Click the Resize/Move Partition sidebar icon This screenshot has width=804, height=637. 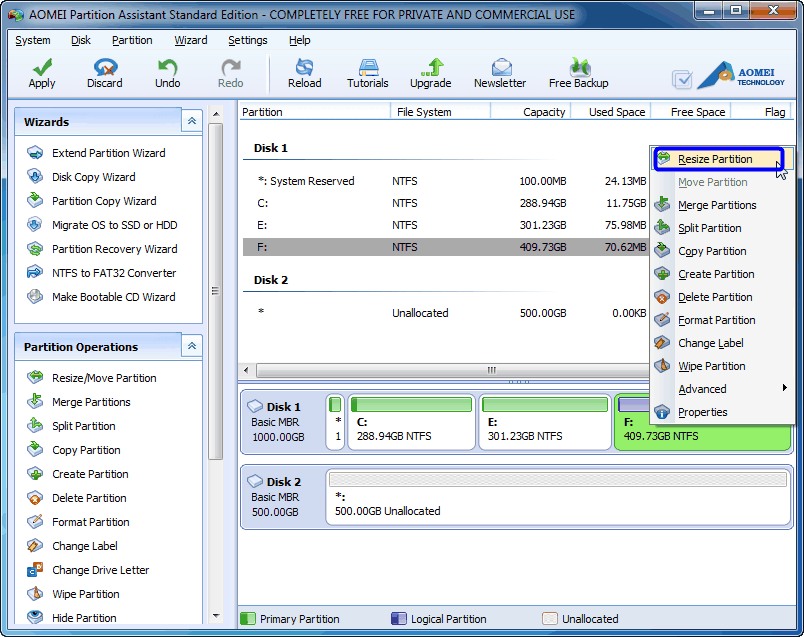point(35,377)
